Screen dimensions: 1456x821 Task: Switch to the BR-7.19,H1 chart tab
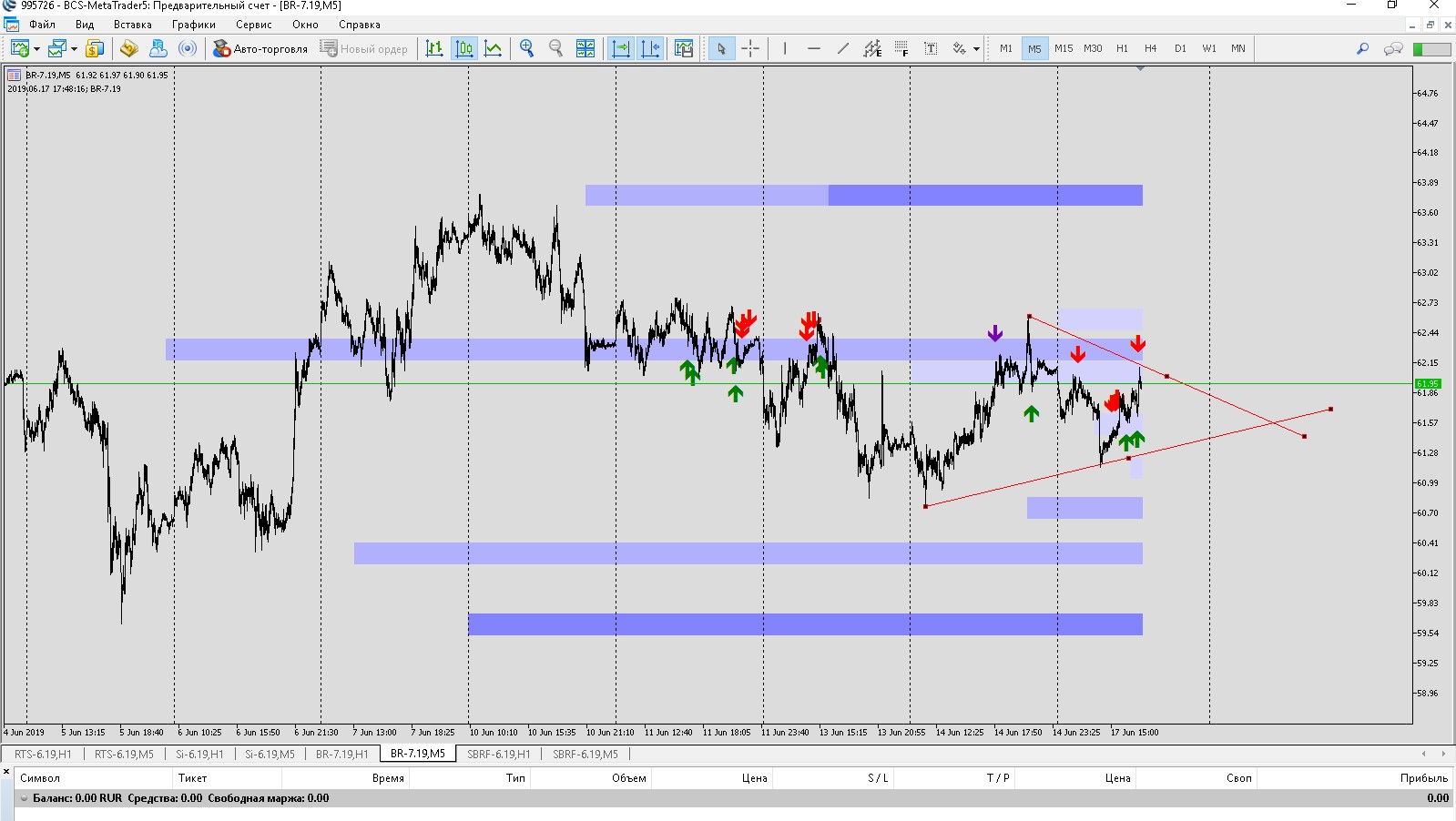pyautogui.click(x=342, y=754)
